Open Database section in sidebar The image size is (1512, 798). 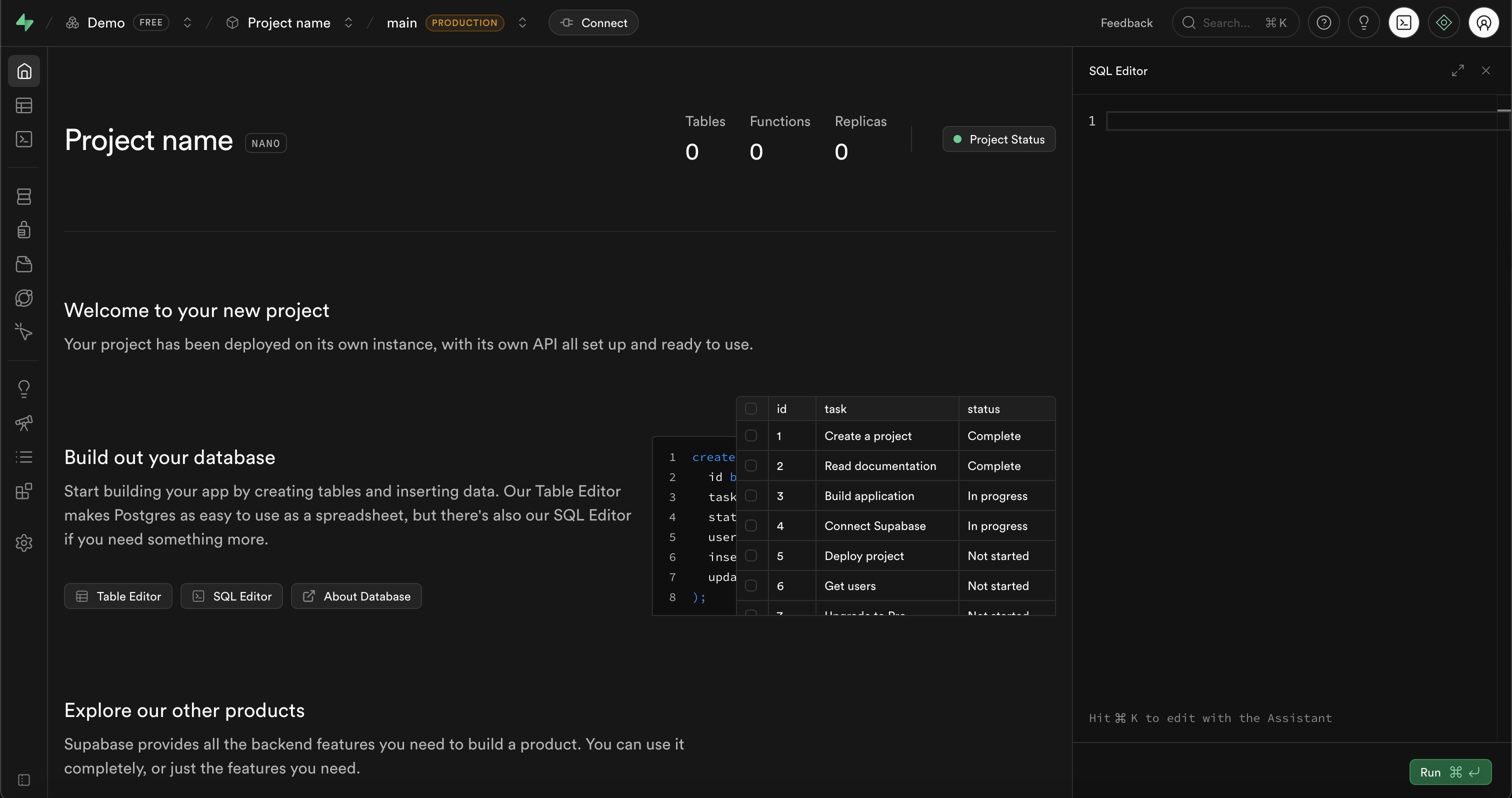click(24, 196)
